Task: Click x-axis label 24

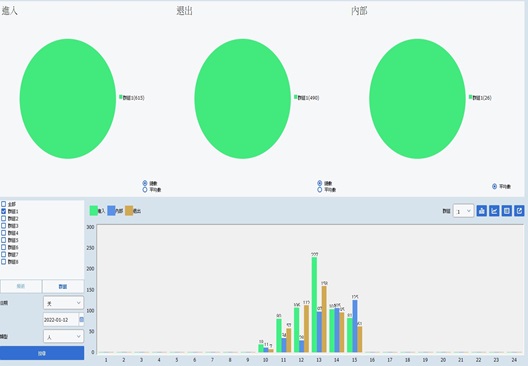Action: click(x=514, y=360)
